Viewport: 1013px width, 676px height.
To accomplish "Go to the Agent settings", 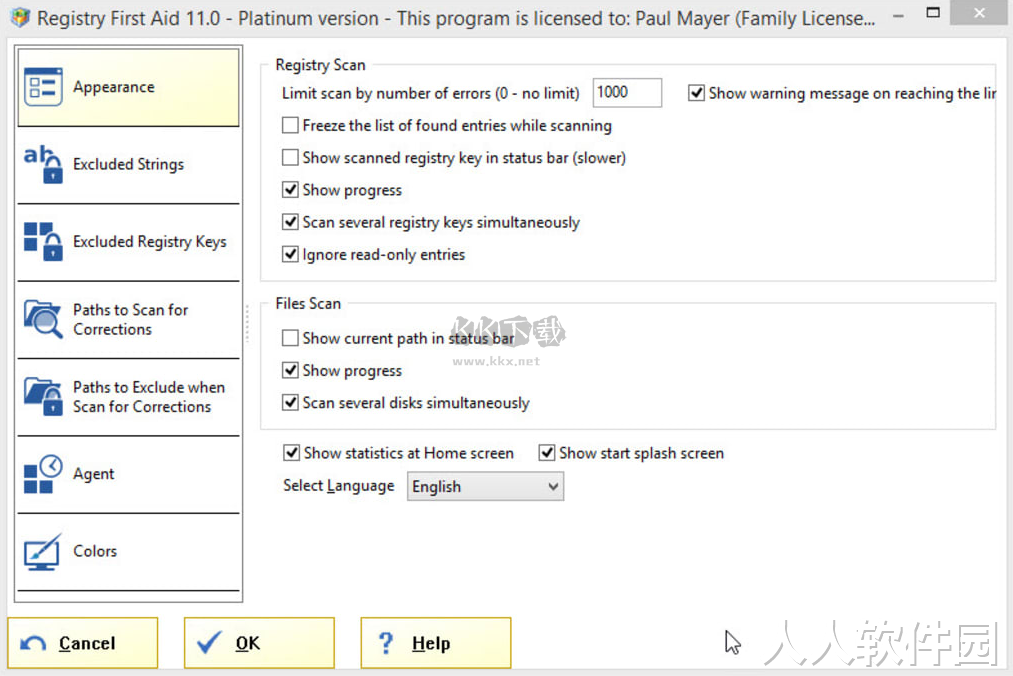I will 129,474.
